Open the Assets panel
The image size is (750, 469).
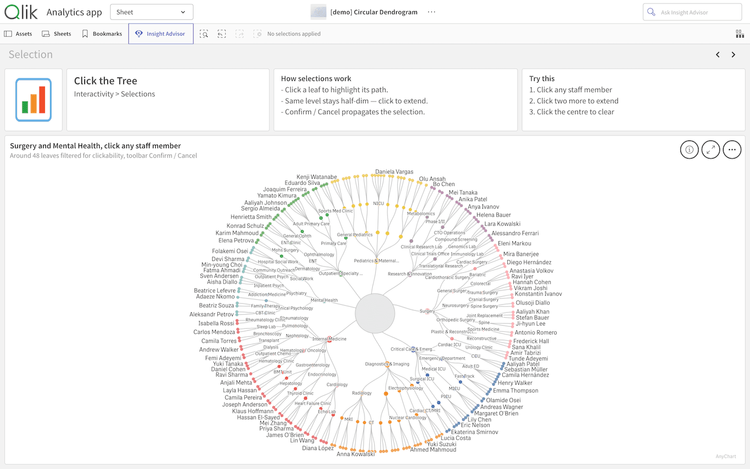point(18,34)
